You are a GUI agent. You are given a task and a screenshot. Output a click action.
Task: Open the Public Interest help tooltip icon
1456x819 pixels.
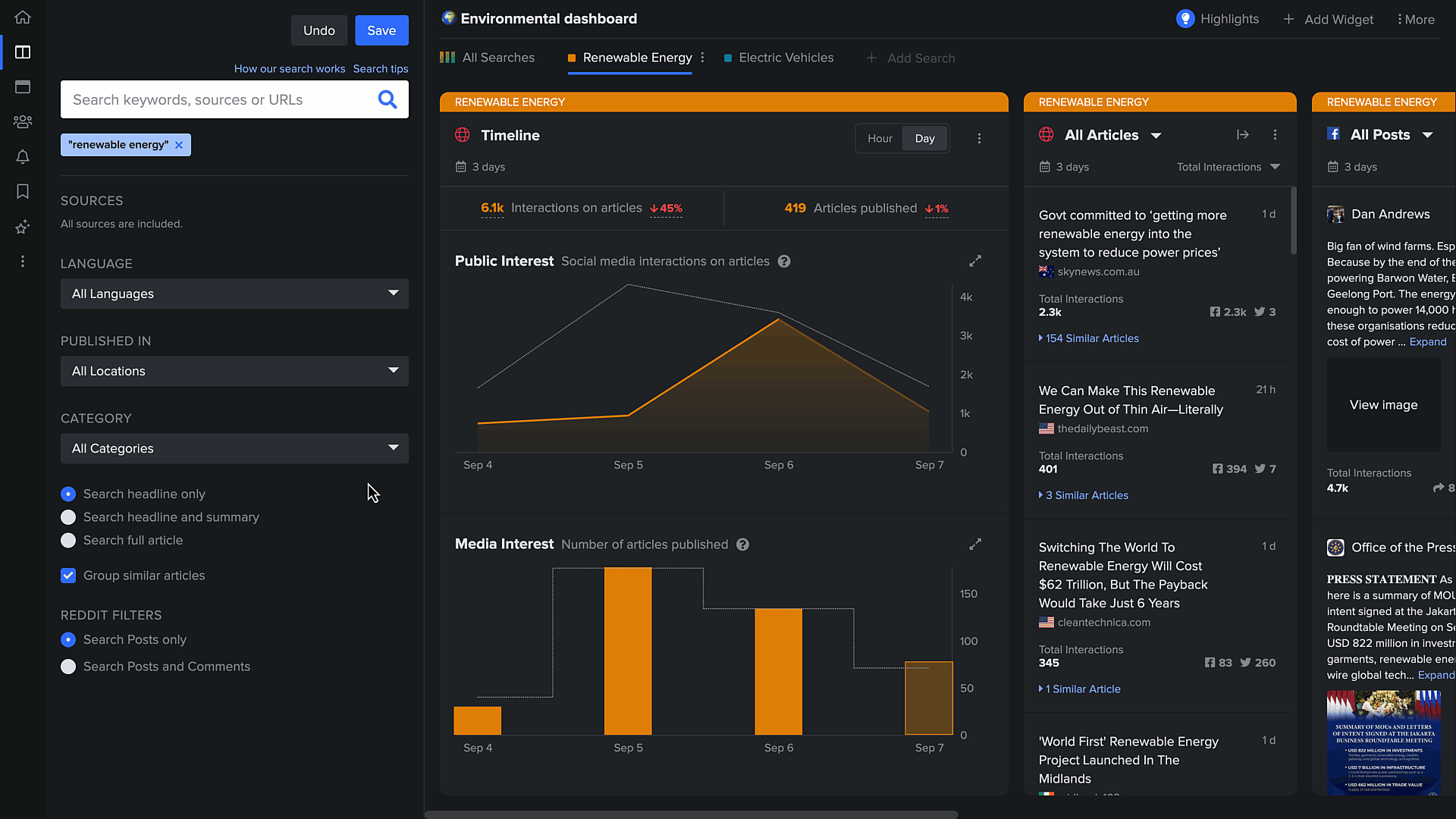(784, 262)
